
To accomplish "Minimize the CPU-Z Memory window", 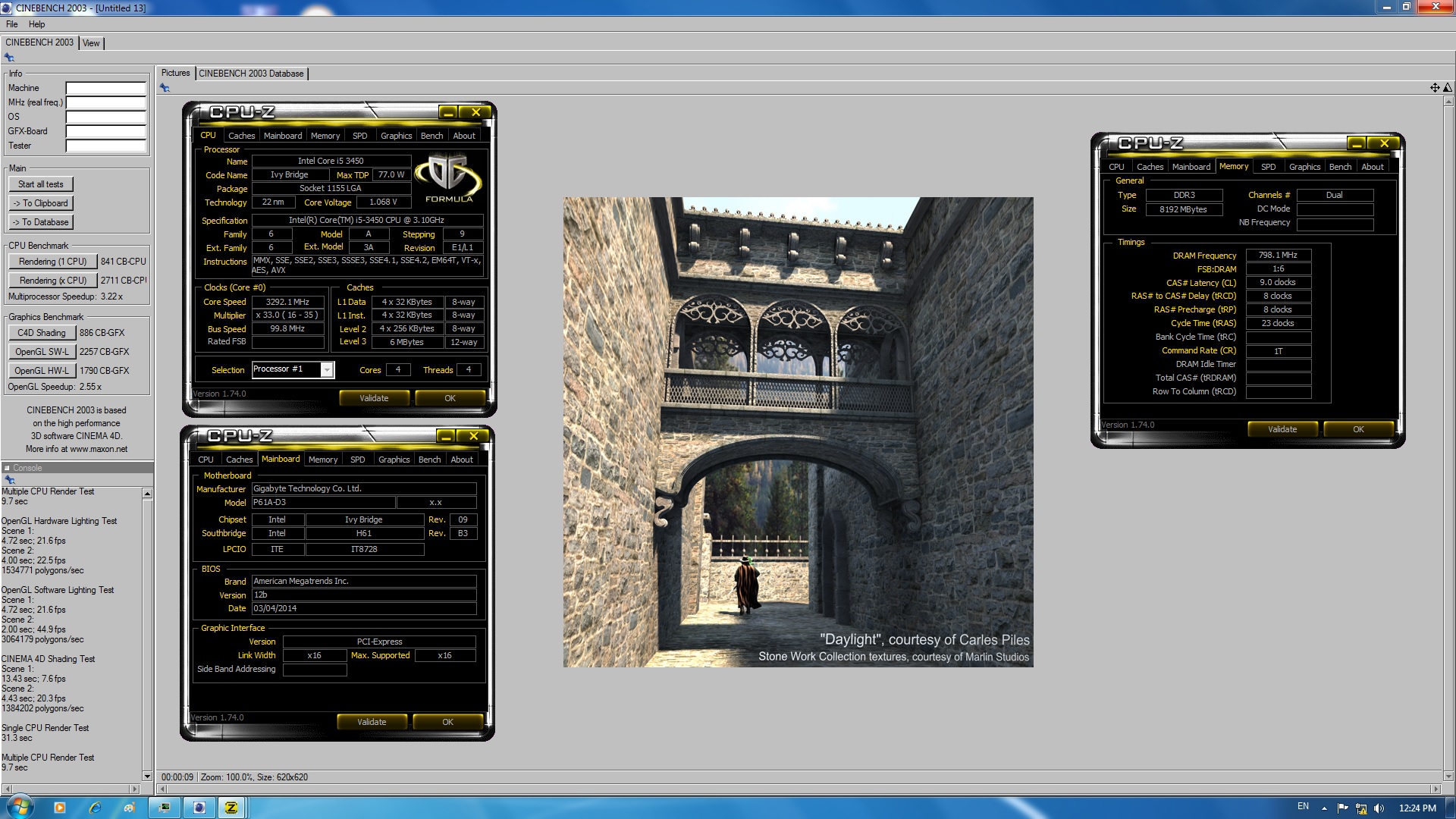I will pyautogui.click(x=1357, y=143).
